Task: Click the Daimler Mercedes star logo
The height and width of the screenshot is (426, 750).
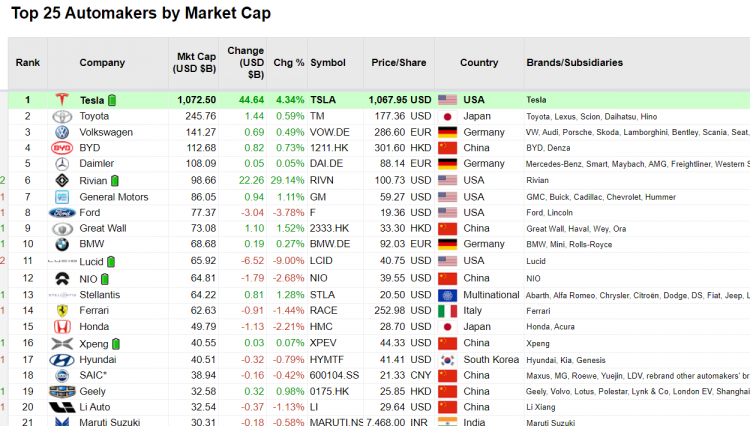Action: tap(62, 164)
